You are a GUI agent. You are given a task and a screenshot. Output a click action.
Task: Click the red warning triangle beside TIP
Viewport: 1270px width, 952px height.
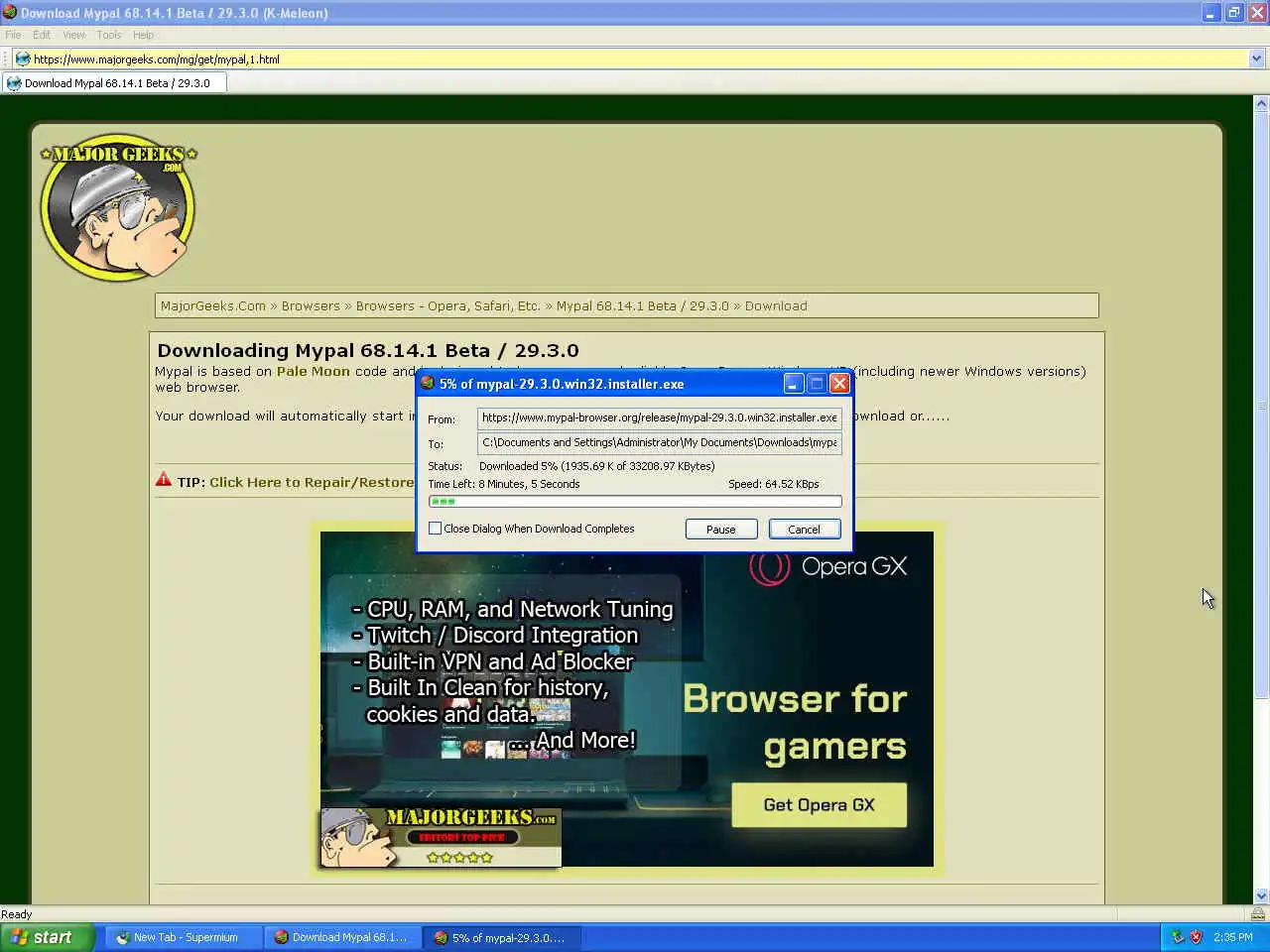(164, 481)
